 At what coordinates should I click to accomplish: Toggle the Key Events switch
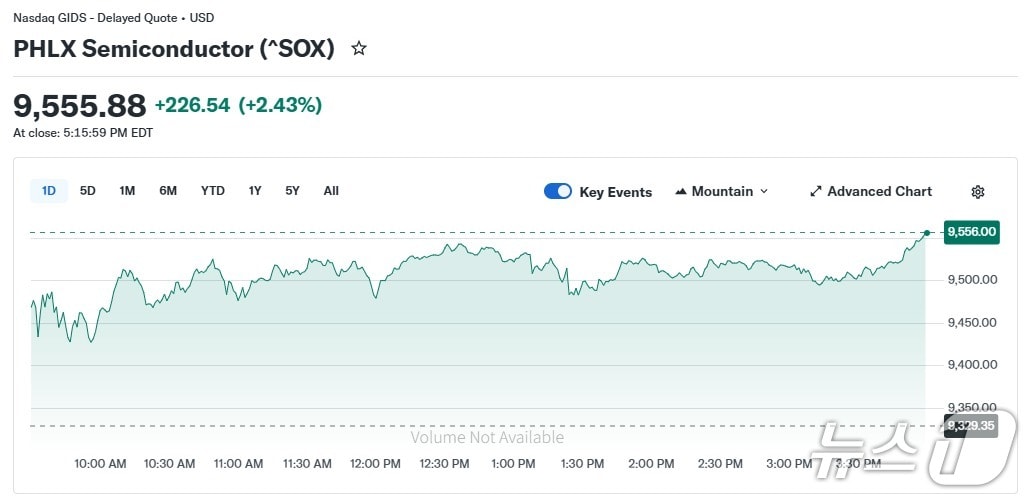point(558,191)
